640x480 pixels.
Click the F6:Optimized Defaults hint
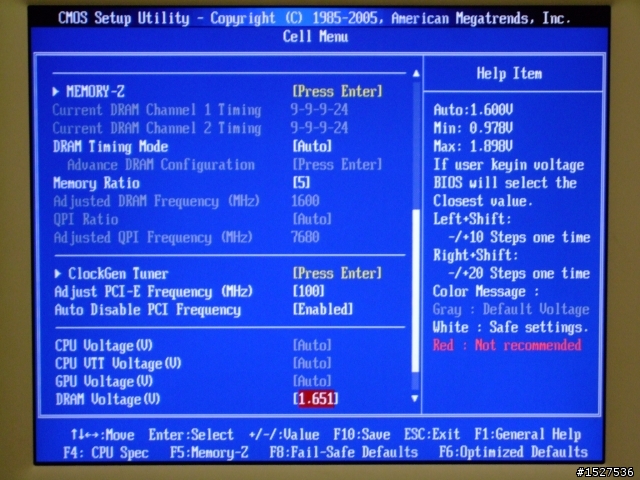pyautogui.click(x=513, y=452)
